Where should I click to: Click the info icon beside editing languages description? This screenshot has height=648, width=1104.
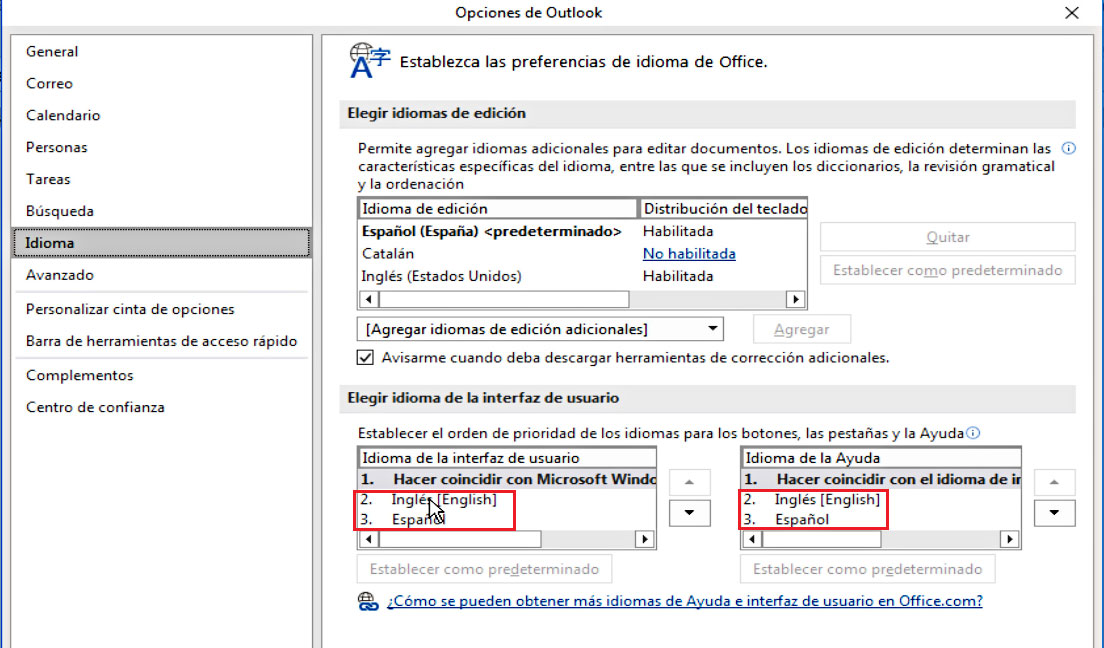click(x=1069, y=147)
